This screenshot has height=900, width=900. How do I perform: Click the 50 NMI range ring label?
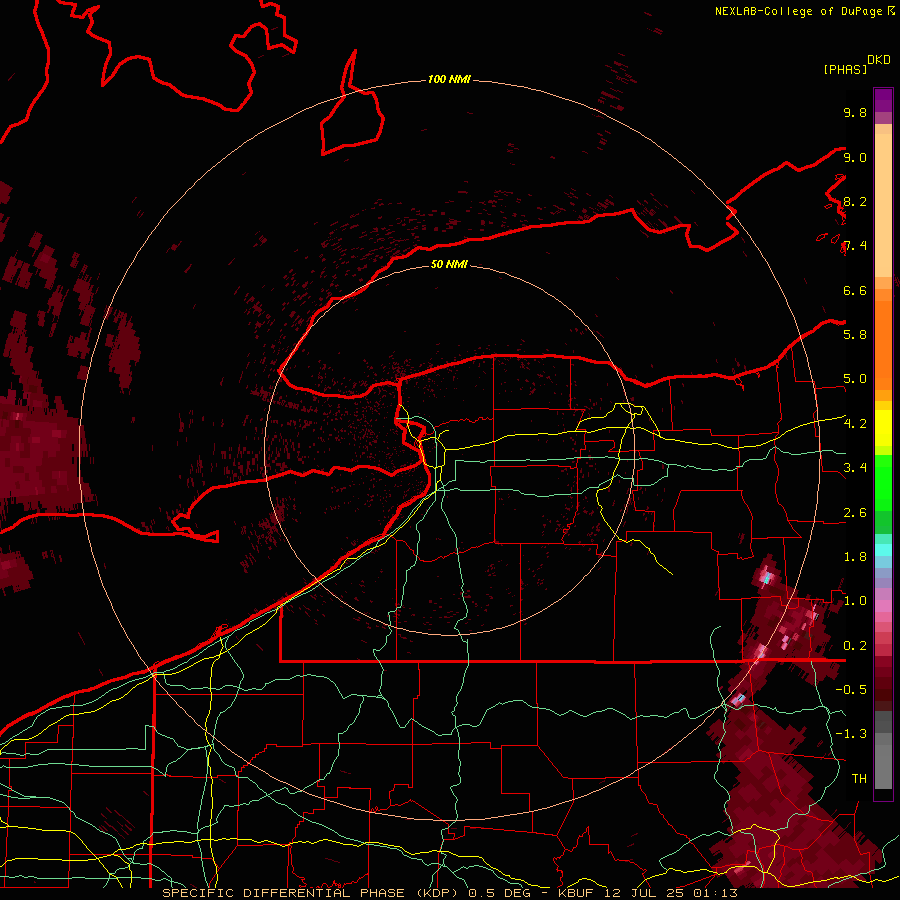pyautogui.click(x=449, y=264)
